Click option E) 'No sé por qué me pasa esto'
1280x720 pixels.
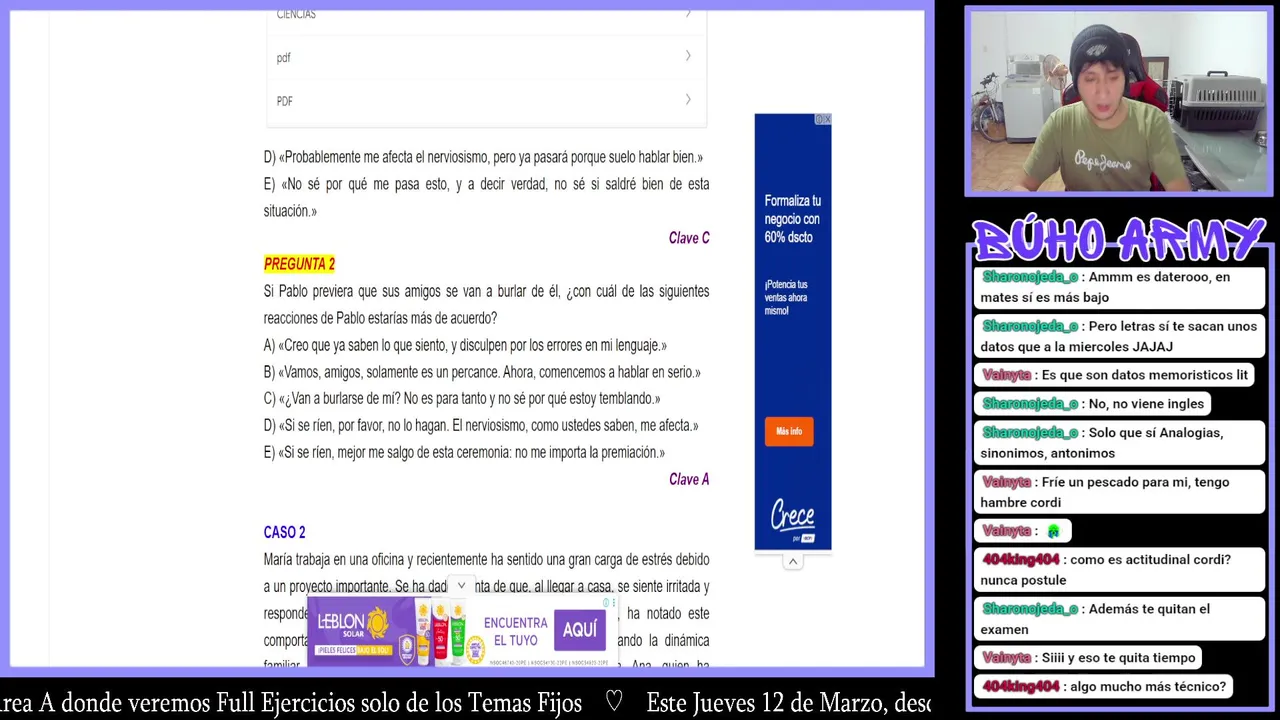click(x=486, y=197)
